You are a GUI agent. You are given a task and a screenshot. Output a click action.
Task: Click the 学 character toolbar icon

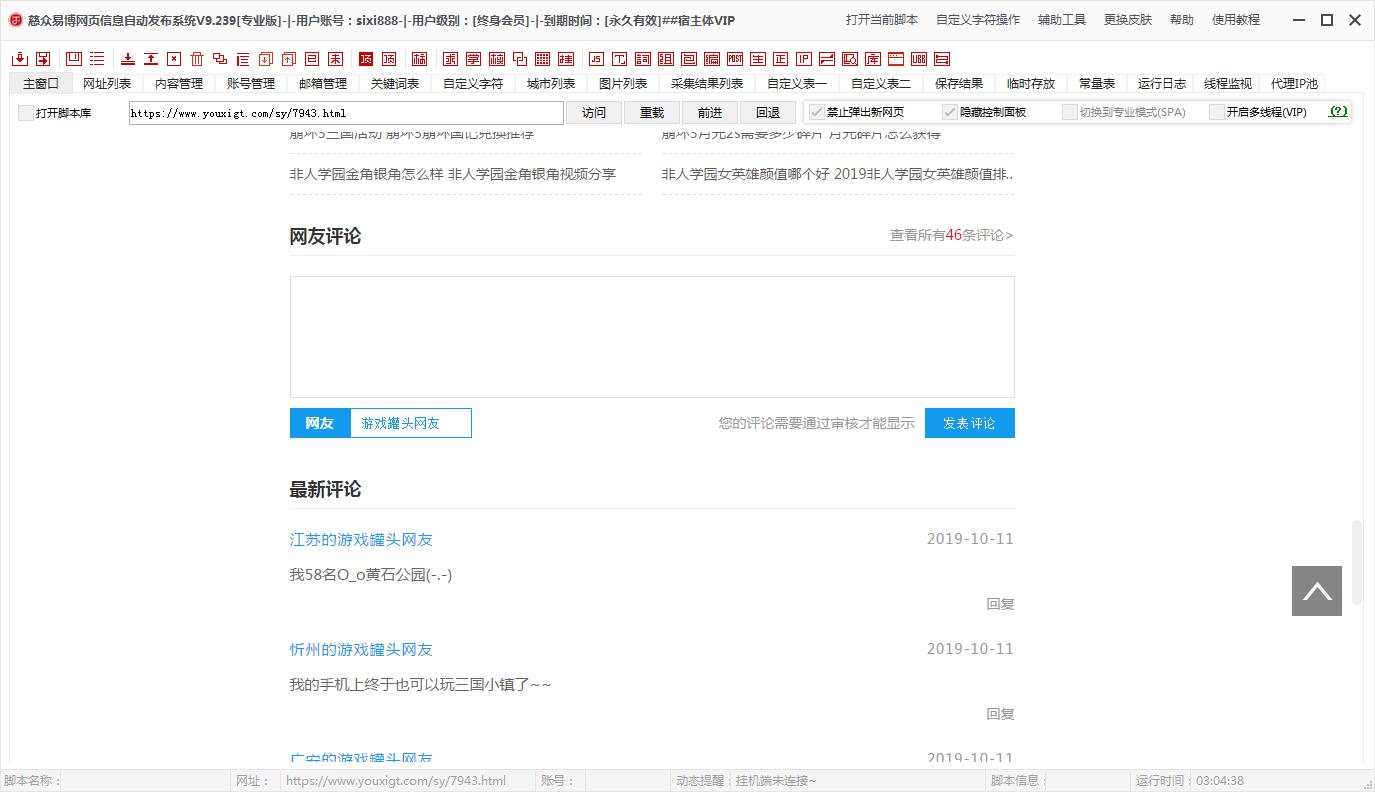(x=474, y=59)
